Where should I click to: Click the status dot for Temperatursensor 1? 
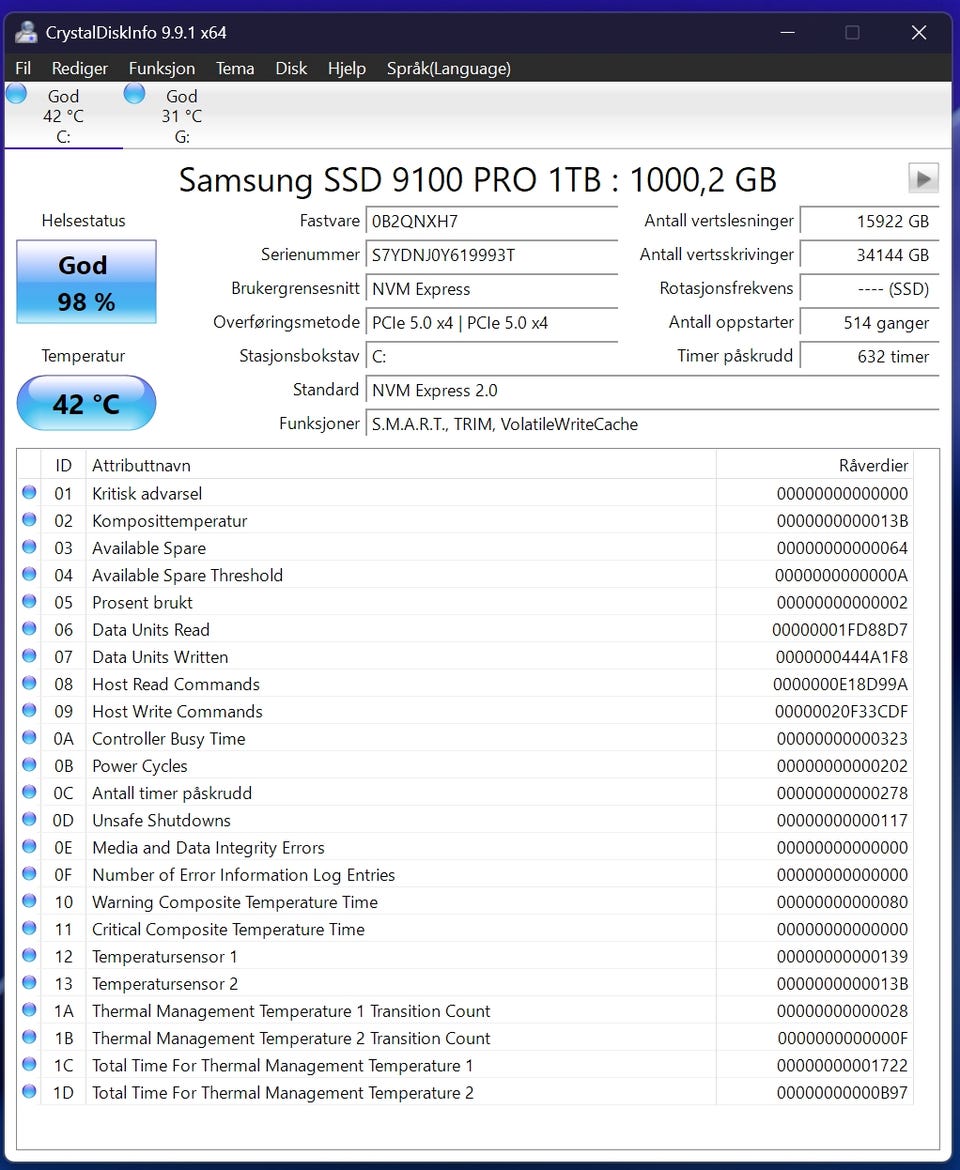pyautogui.click(x=29, y=955)
